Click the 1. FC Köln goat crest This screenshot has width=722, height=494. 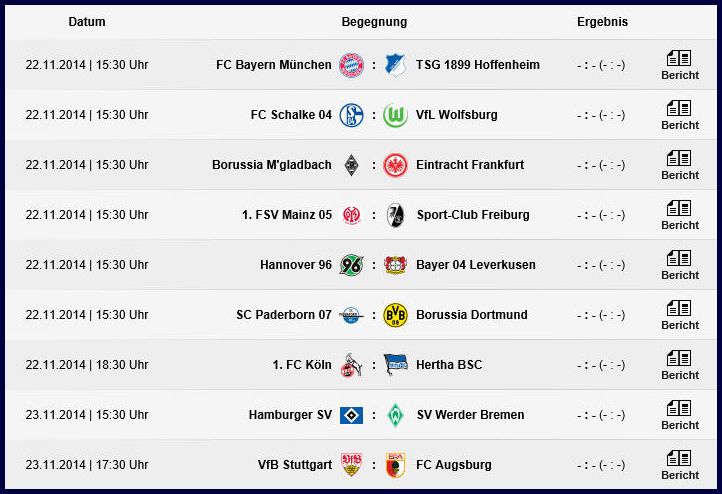[x=351, y=366]
